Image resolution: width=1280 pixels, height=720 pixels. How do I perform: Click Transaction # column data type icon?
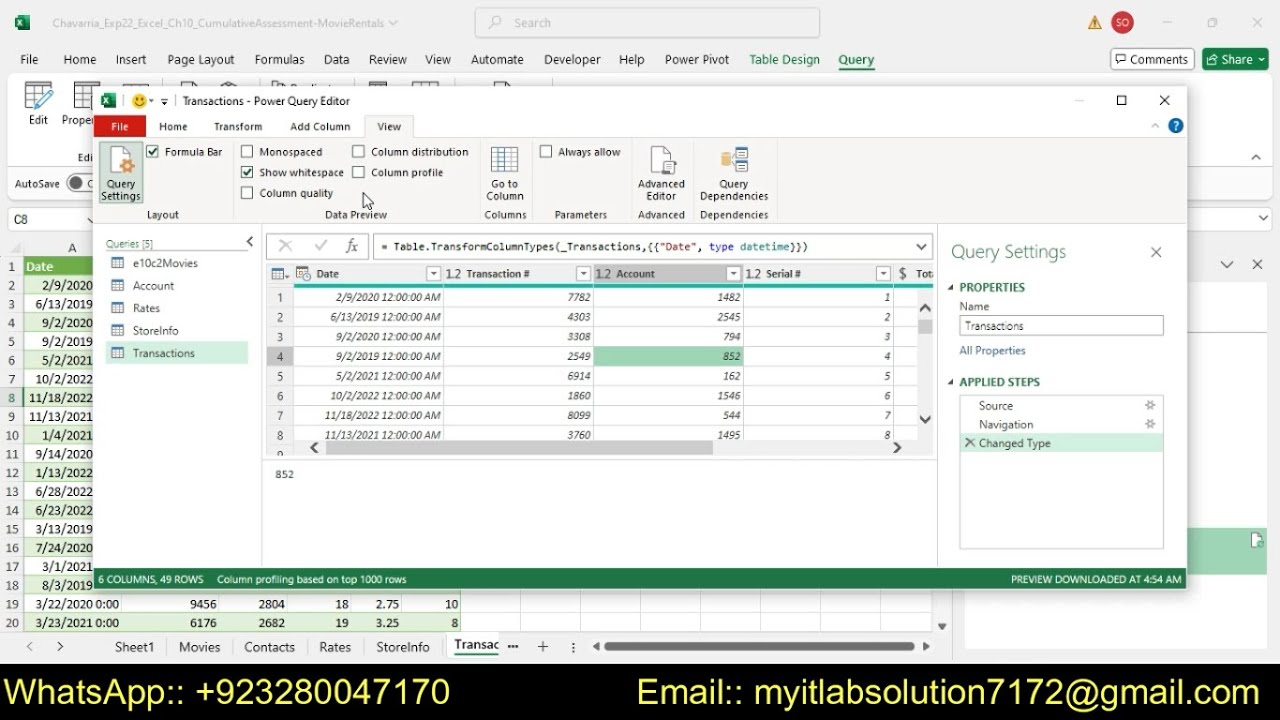click(453, 274)
